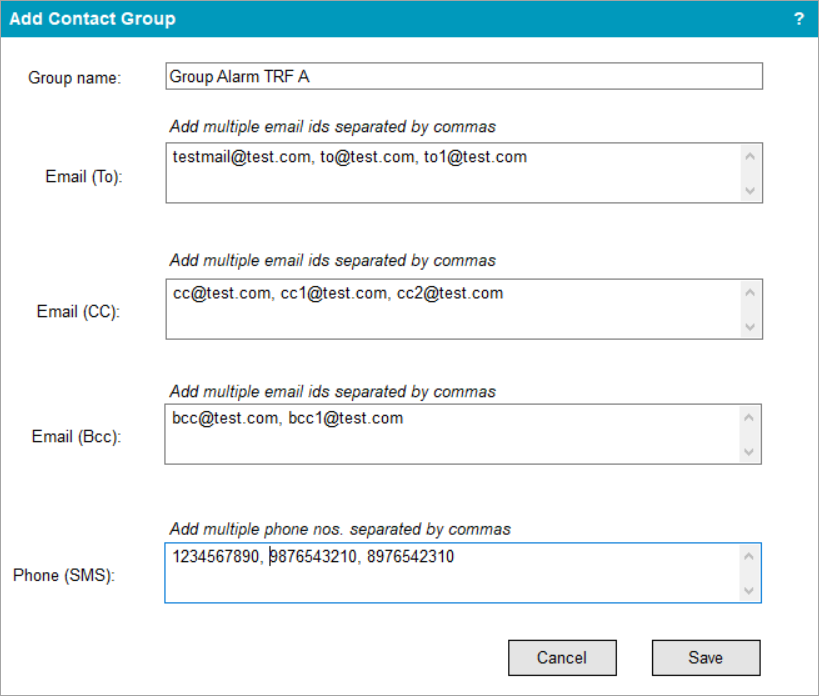The height and width of the screenshot is (696, 819).
Task: Click scroll up arrow in Email (Bcc) box
Action: click(749, 417)
